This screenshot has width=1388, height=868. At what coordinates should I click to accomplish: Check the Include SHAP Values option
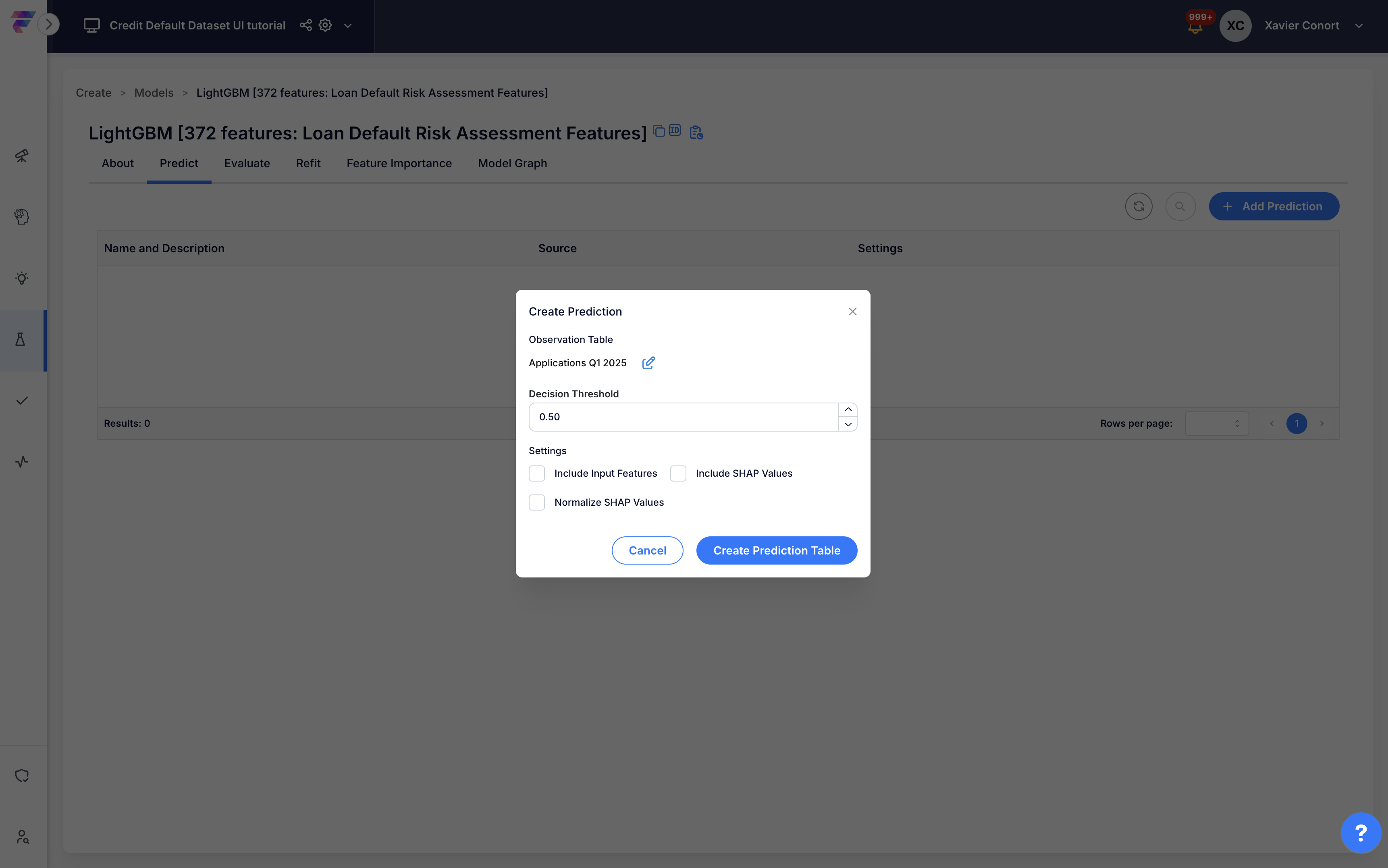(x=678, y=473)
